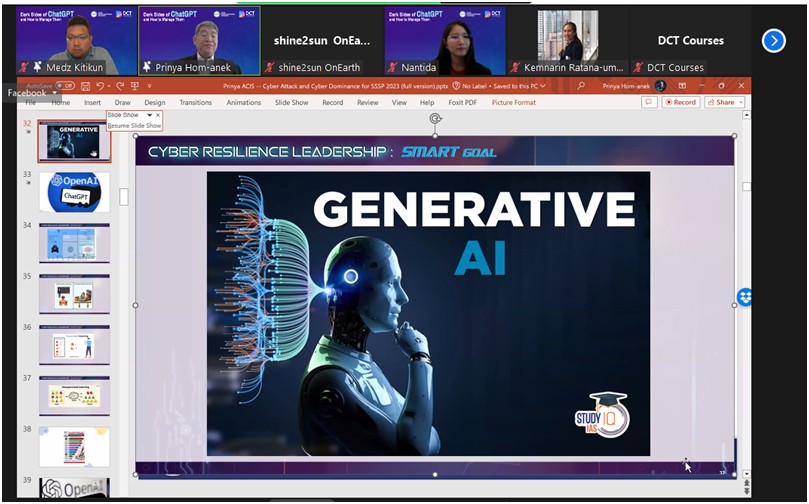Screen dimensions: 809x504
Task: Switch to the Picture Format tab
Action: click(513, 102)
